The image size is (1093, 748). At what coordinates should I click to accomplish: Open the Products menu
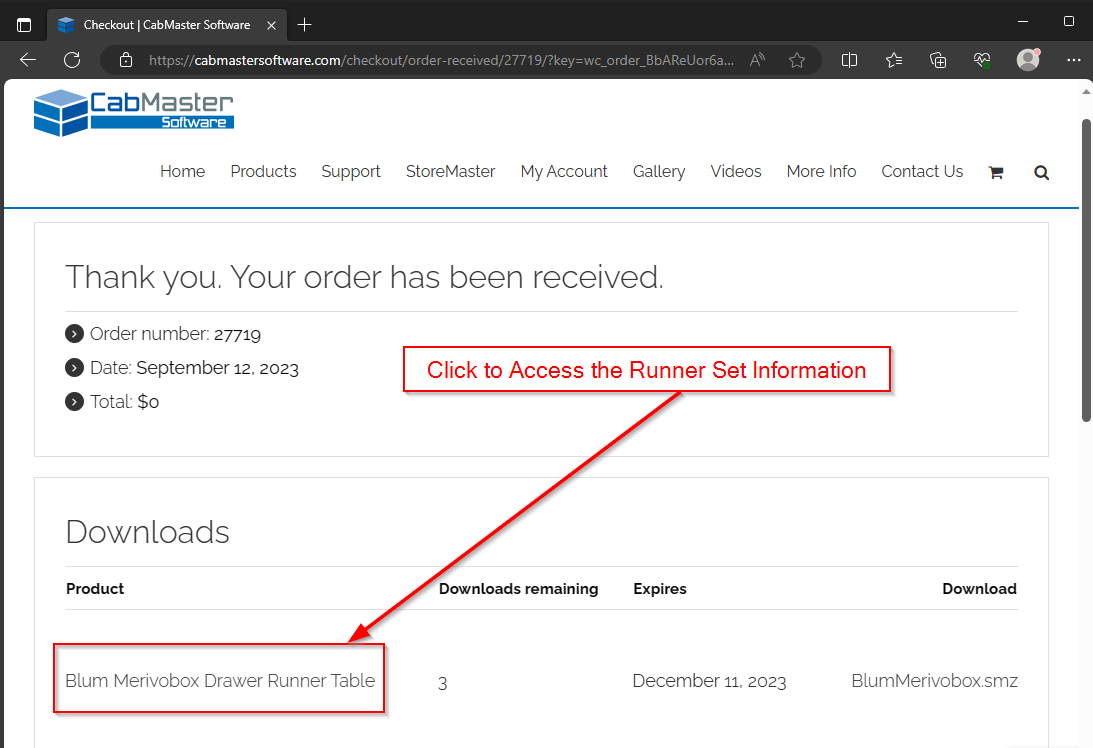pyautogui.click(x=263, y=171)
